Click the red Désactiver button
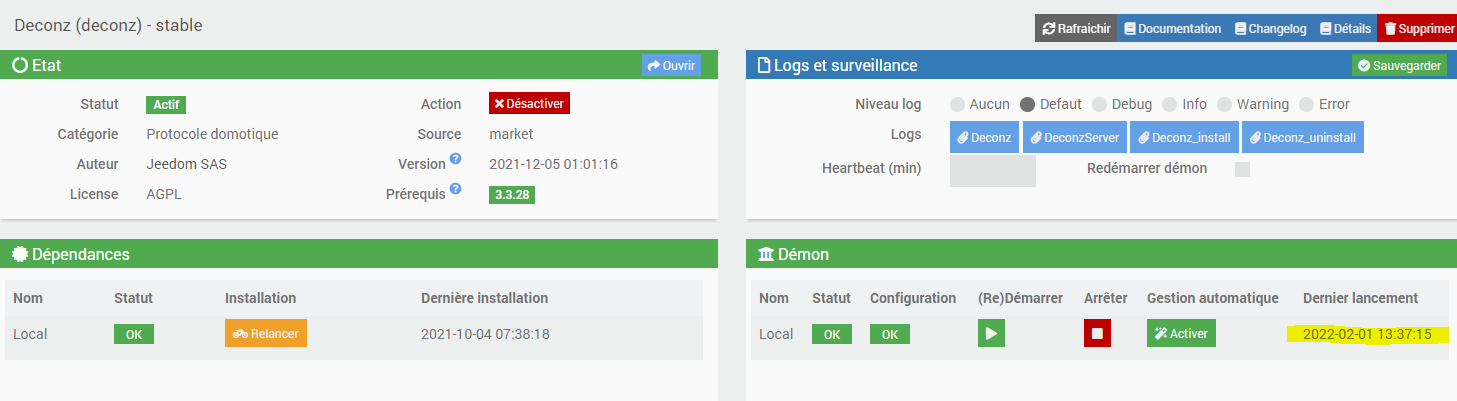1457x401 pixels. click(529, 104)
